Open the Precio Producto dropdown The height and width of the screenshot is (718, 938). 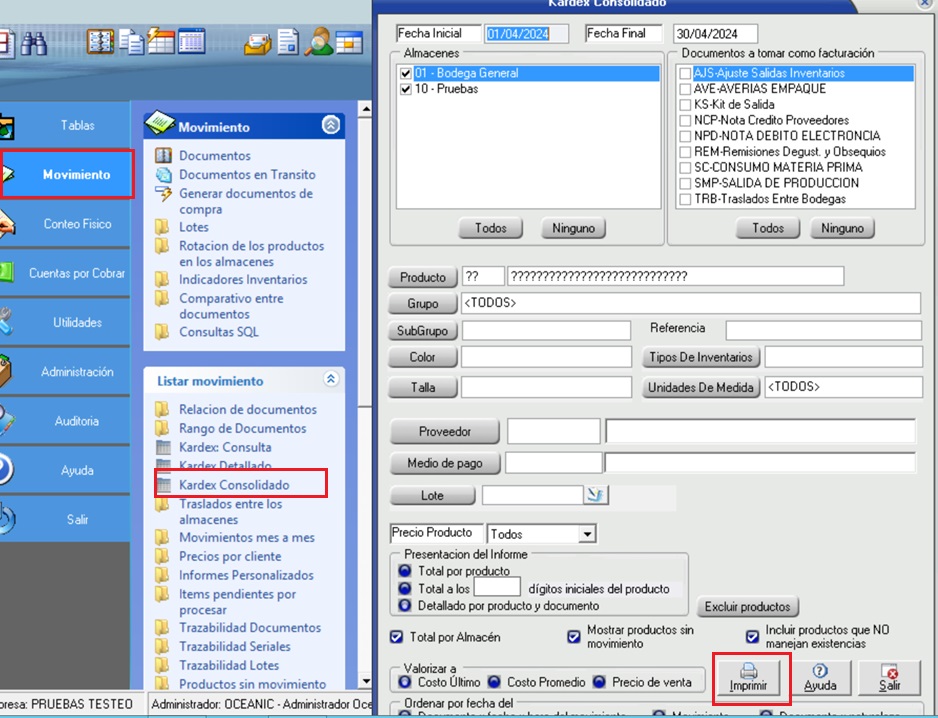[587, 534]
